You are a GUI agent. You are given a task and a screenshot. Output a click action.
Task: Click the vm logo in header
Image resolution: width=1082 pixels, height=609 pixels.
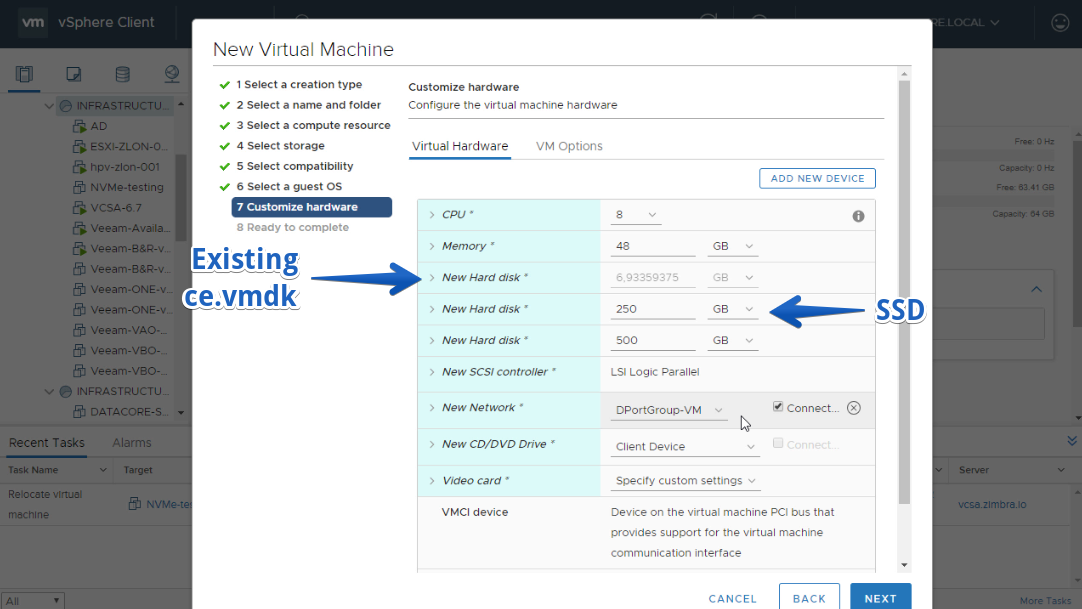point(32,22)
